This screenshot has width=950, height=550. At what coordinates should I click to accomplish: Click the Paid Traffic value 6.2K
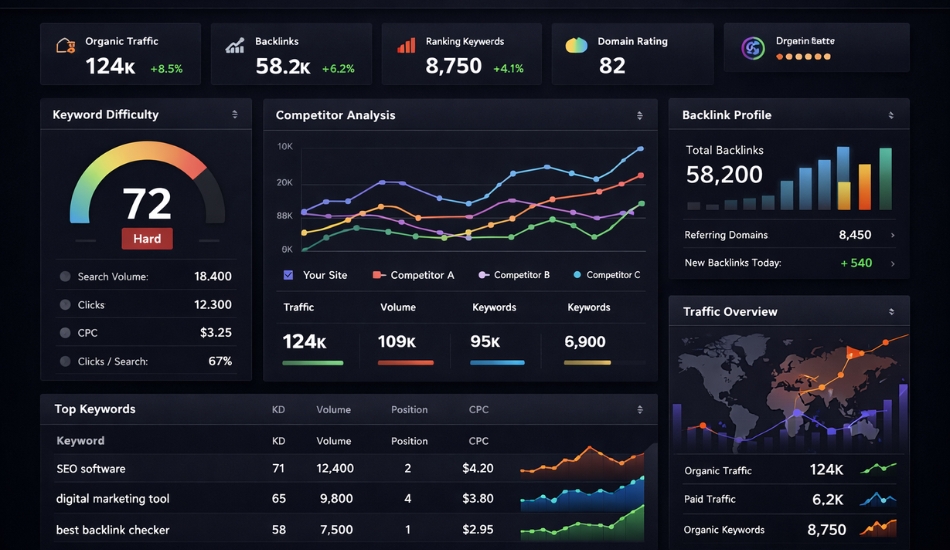pos(828,499)
